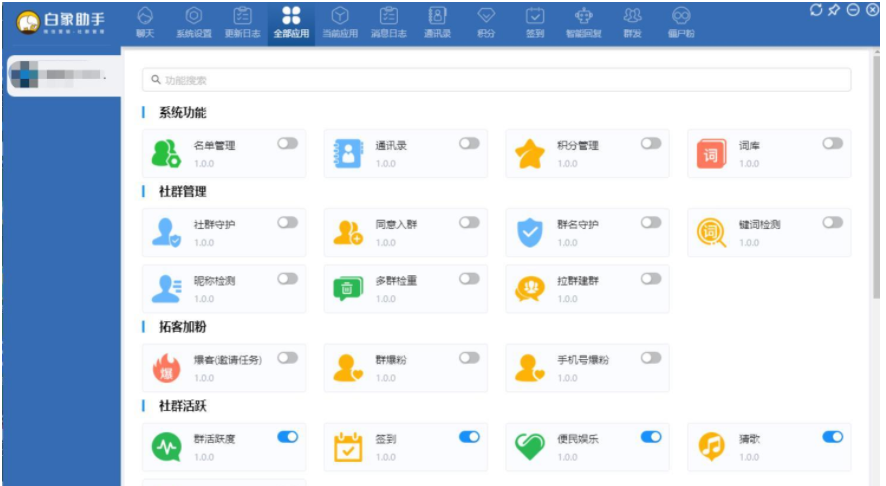Open the 聊天 chat tab

pyautogui.click(x=145, y=21)
